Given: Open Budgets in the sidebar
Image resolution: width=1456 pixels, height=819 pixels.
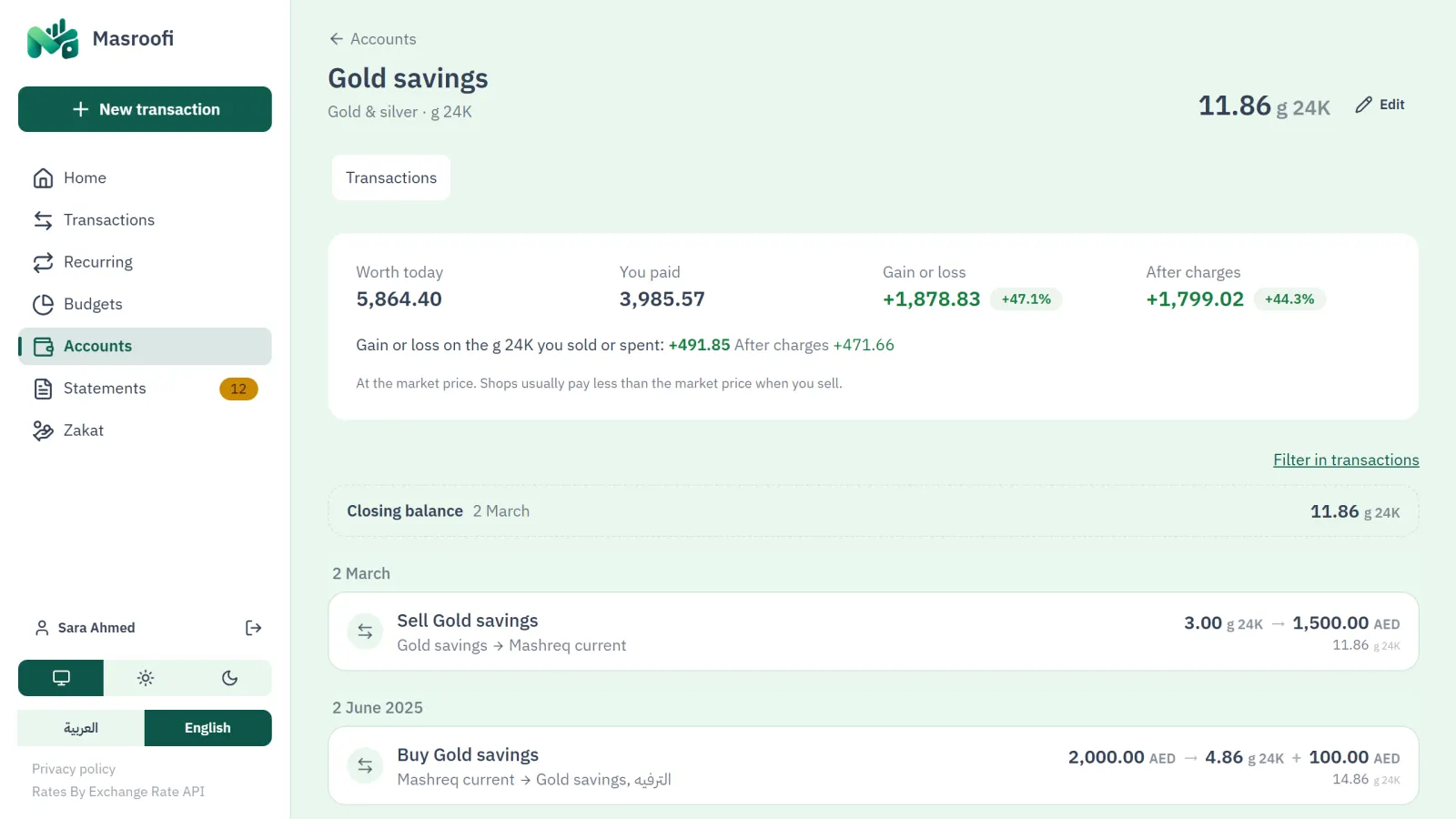Looking at the screenshot, I should (x=145, y=304).
